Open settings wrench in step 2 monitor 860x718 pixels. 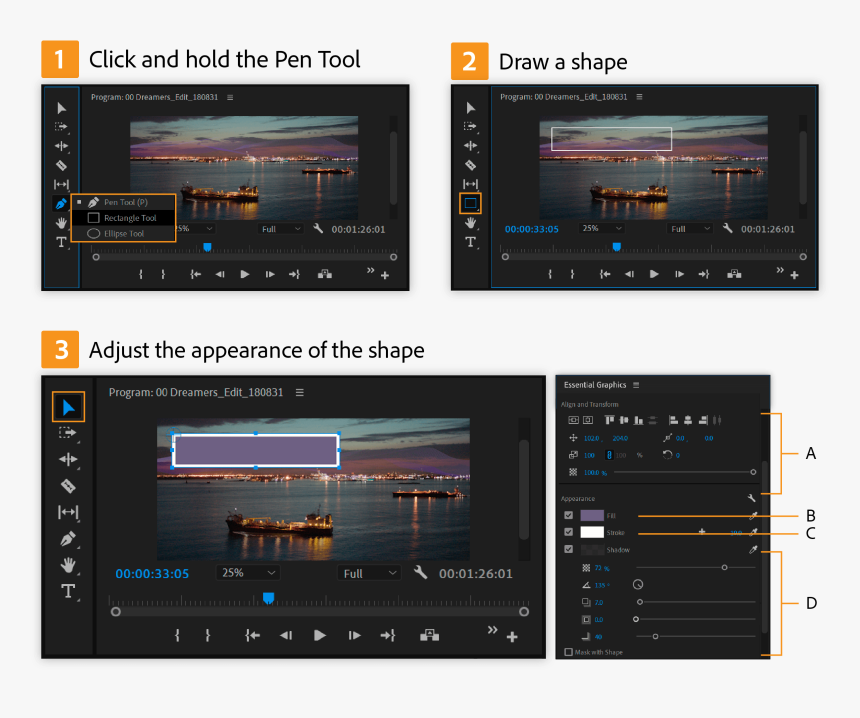(x=727, y=228)
